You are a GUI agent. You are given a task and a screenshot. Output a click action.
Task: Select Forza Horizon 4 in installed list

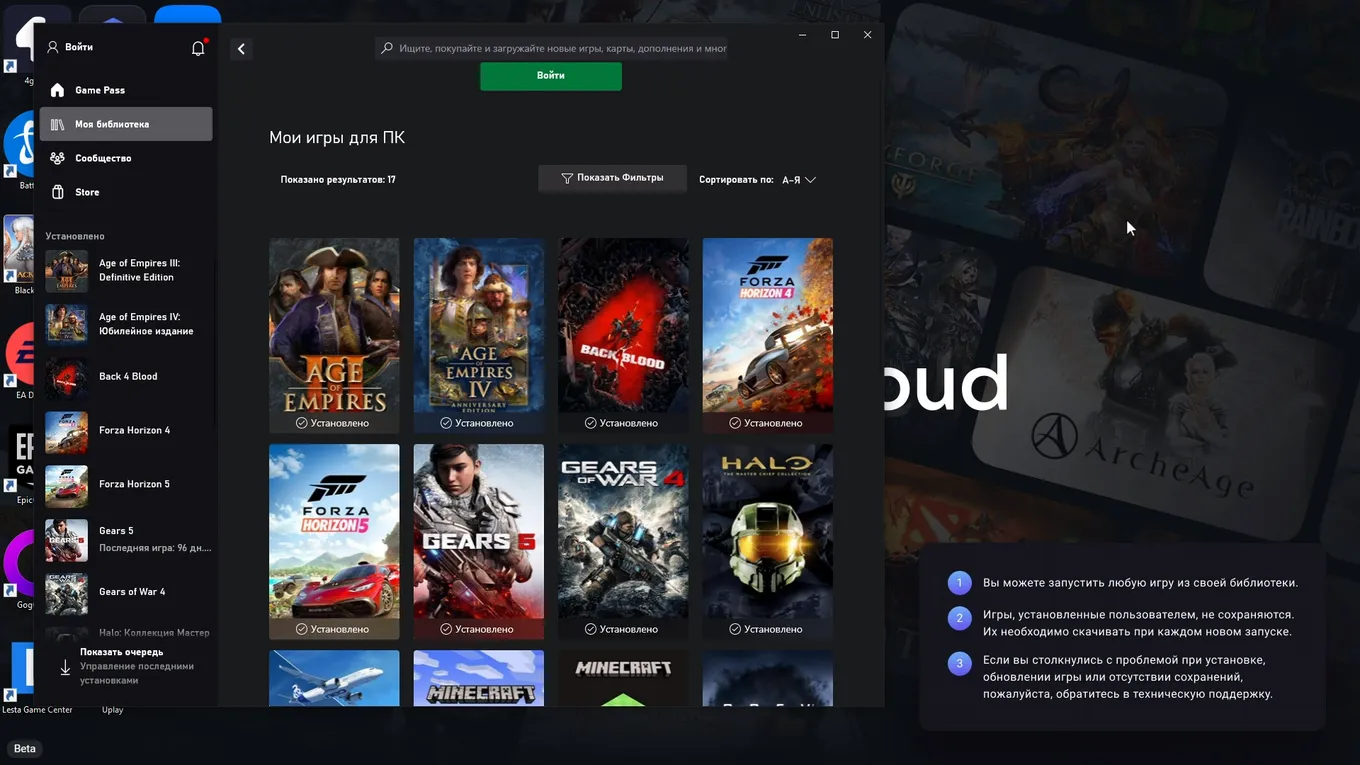tap(134, 431)
